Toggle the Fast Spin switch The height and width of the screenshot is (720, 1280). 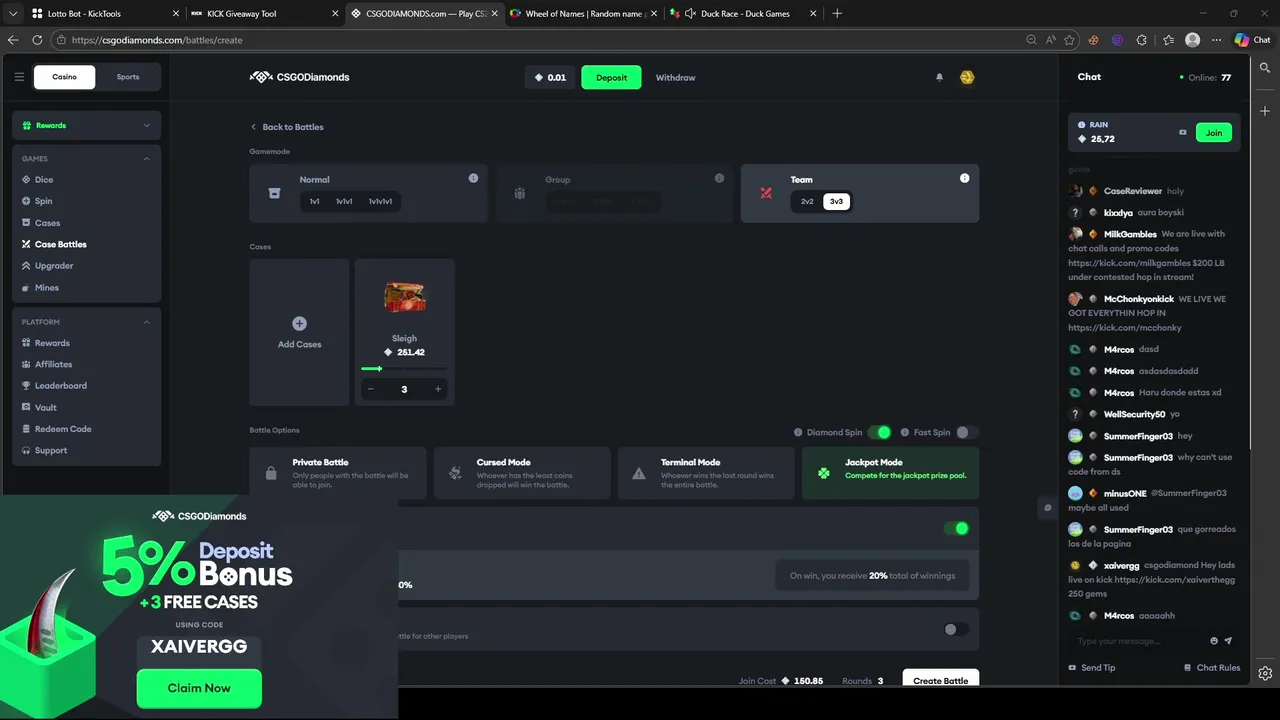[x=965, y=432]
